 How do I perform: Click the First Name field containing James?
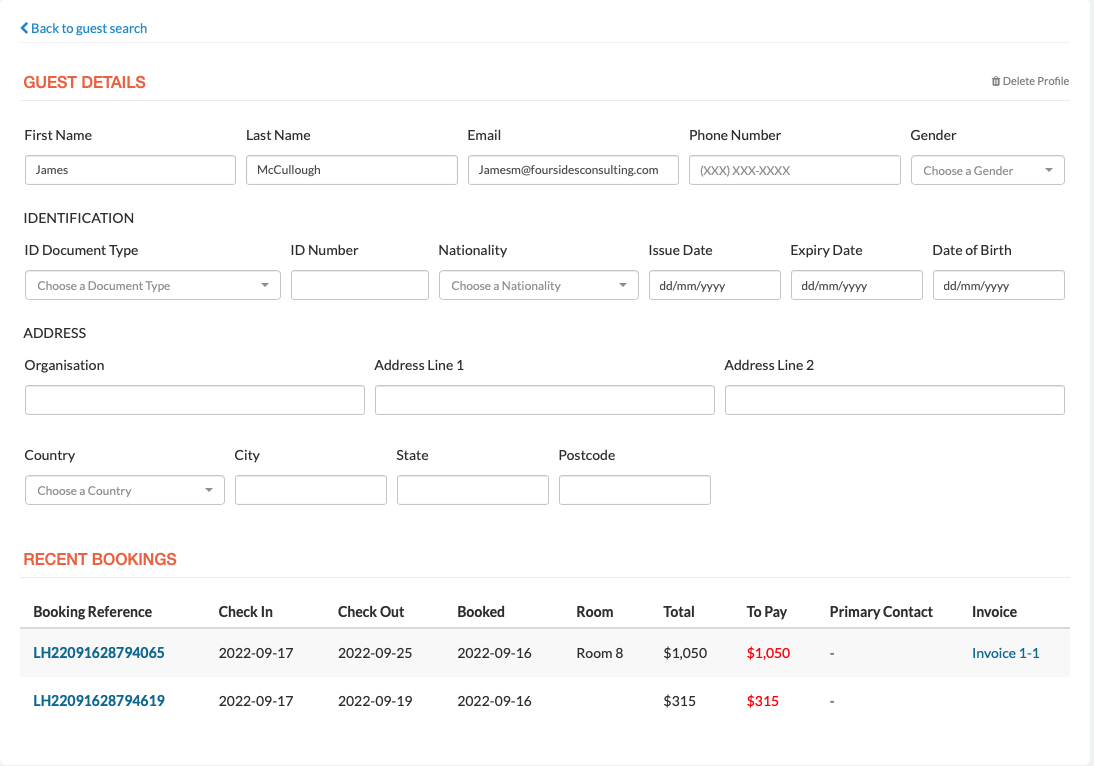(x=130, y=170)
